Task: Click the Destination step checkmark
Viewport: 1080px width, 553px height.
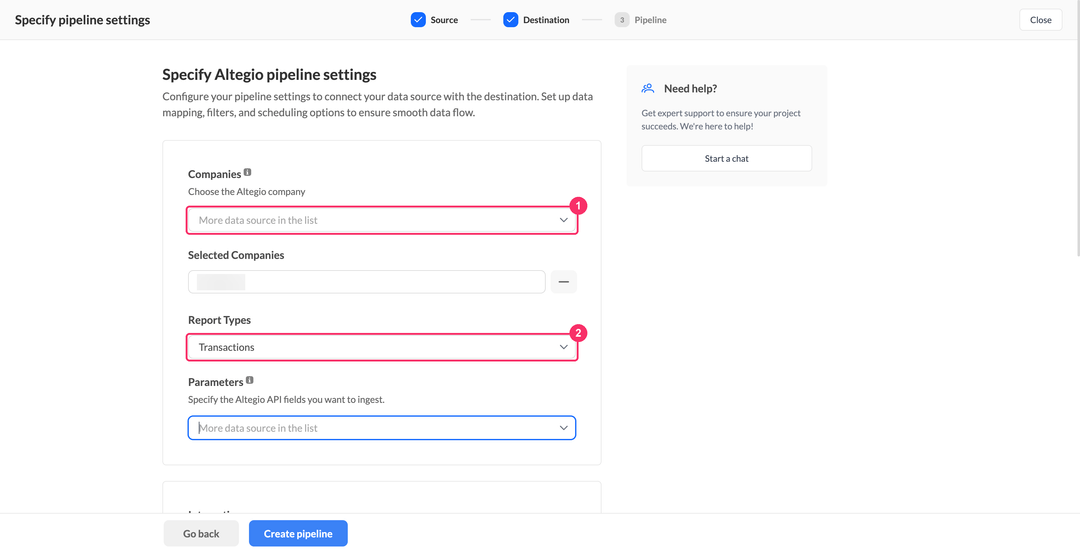Action: (x=510, y=20)
